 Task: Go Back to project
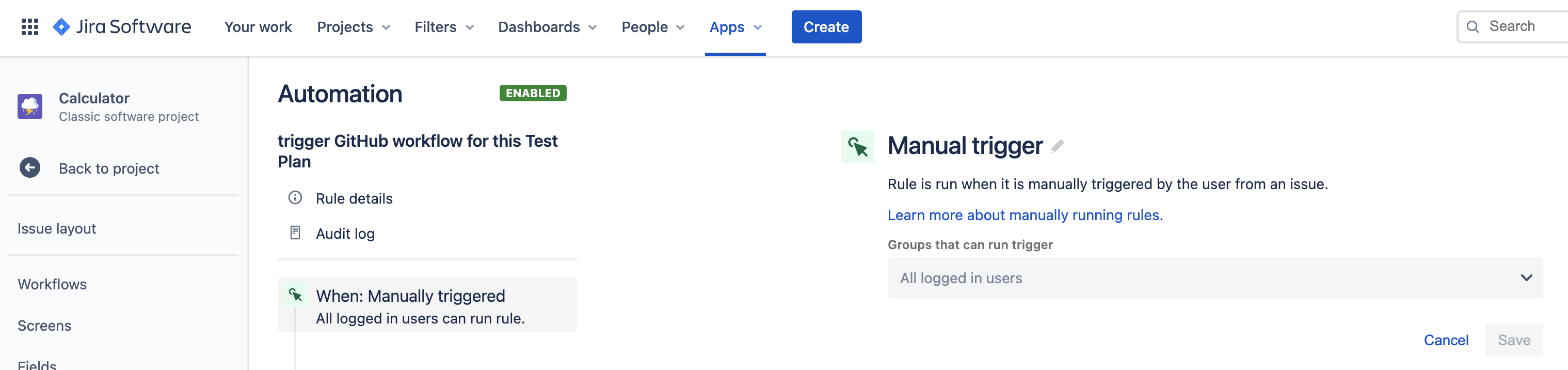pyautogui.click(x=109, y=168)
